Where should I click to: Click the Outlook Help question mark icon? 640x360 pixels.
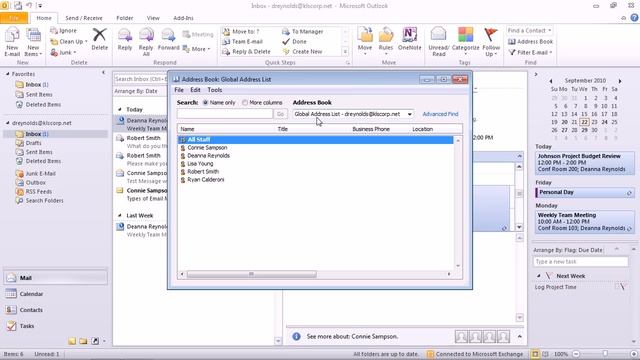[634, 18]
